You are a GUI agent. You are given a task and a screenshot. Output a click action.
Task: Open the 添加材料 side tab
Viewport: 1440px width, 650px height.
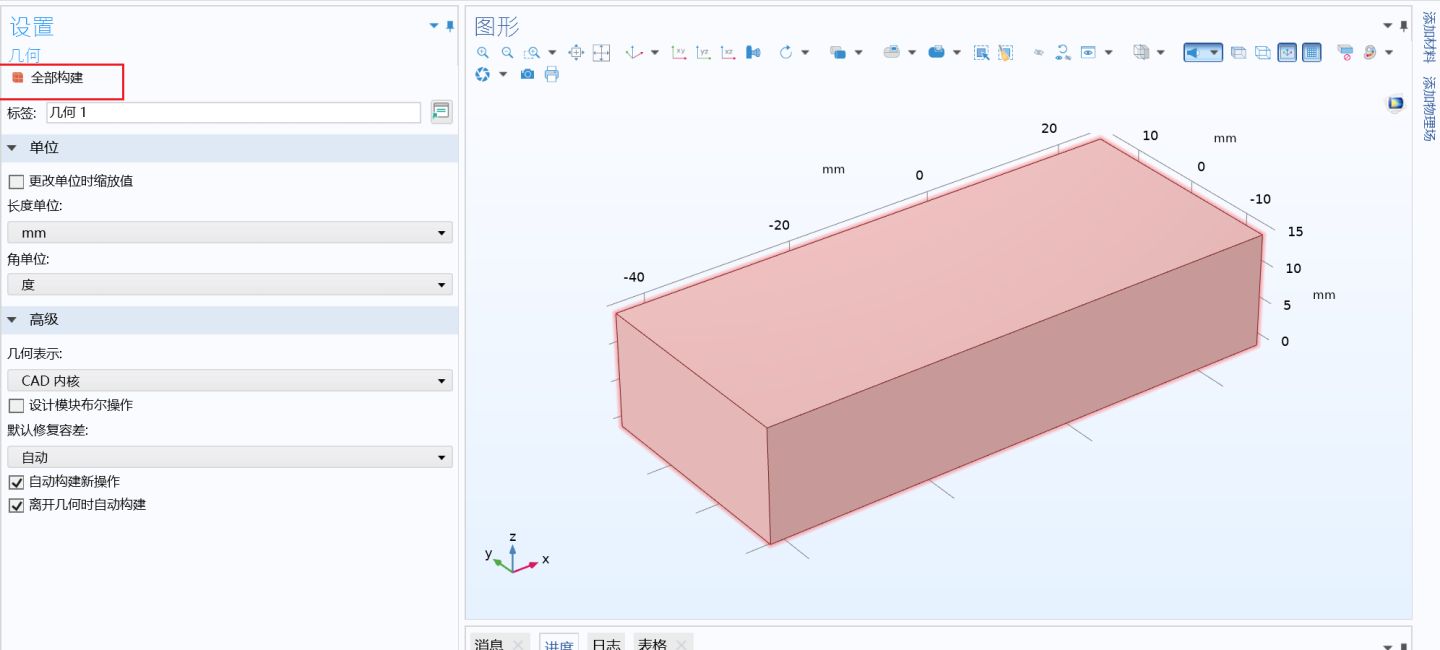1427,37
